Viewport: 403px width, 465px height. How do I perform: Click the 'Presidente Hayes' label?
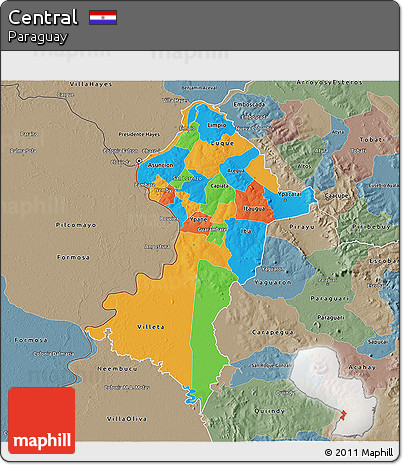click(x=139, y=134)
